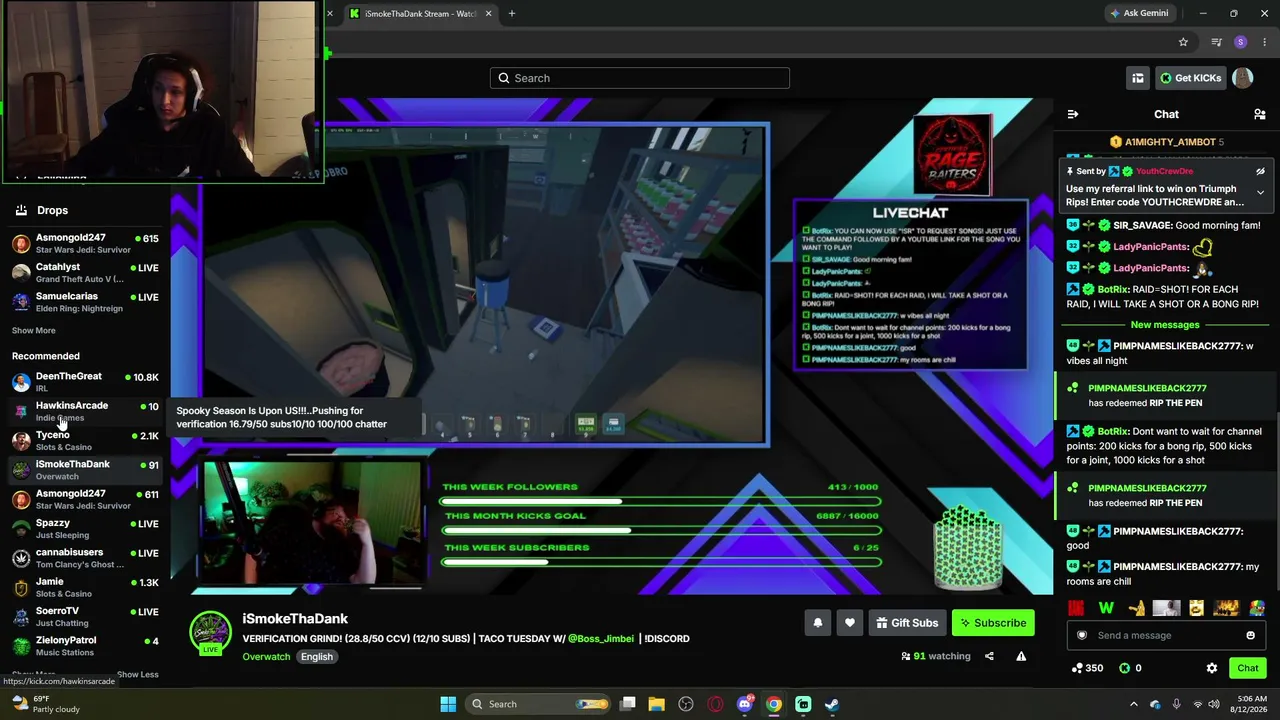Open Jamie channel in sidebar
The image size is (1280, 720).
tap(85, 587)
